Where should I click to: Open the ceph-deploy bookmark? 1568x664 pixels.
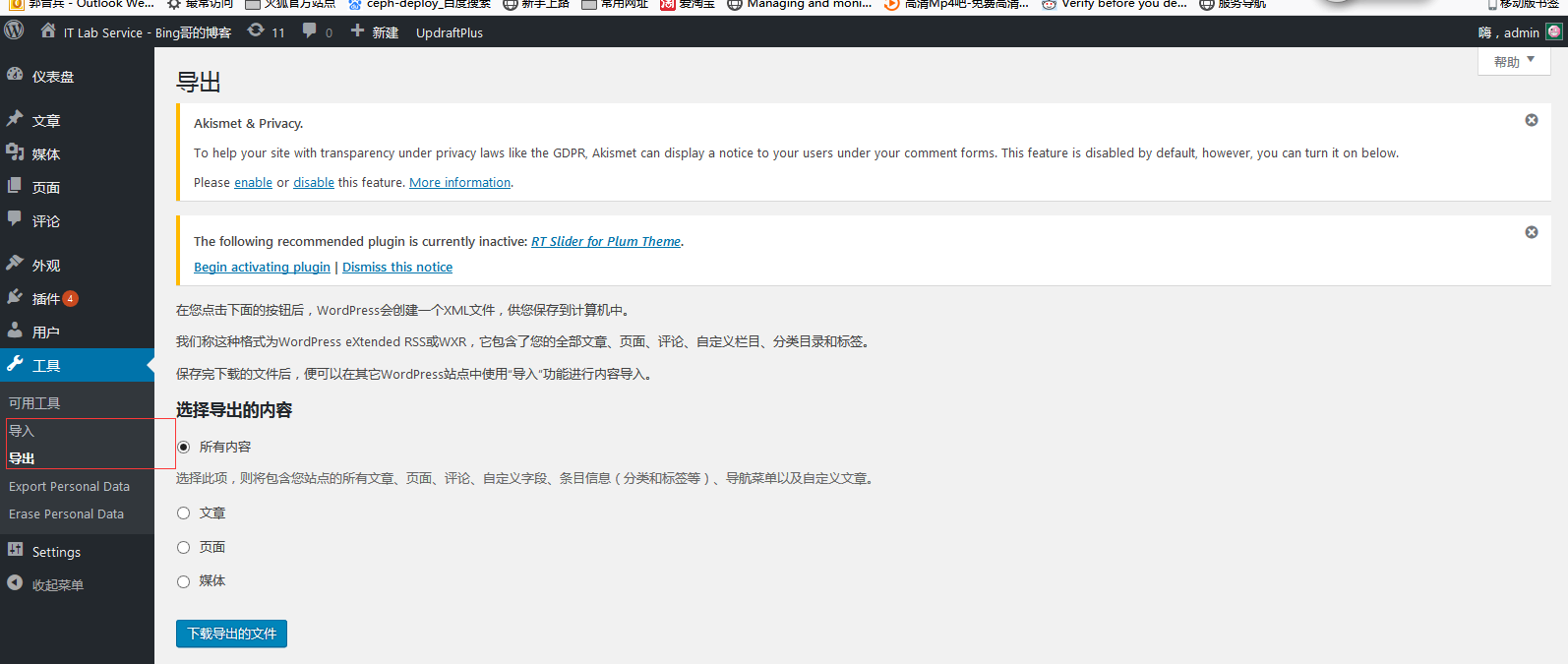419,4
